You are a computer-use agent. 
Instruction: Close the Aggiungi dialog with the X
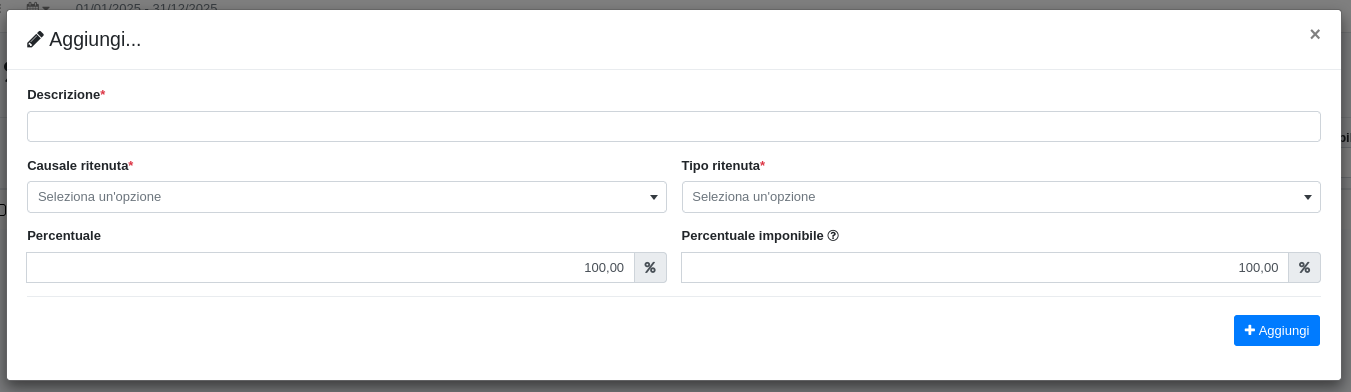[1315, 35]
